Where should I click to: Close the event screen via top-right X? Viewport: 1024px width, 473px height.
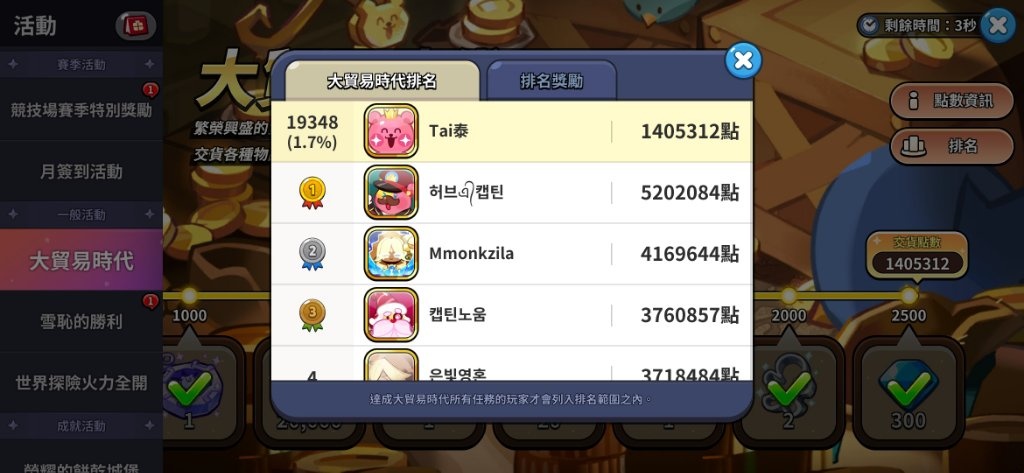tap(998, 25)
